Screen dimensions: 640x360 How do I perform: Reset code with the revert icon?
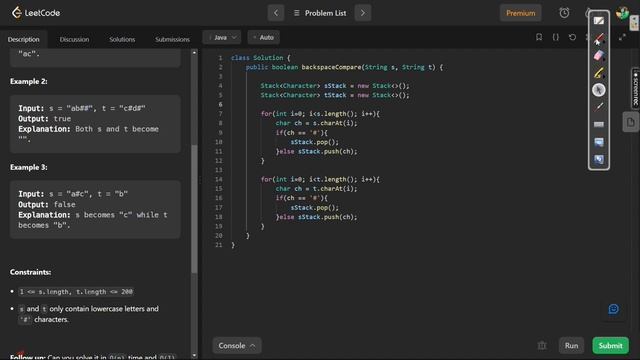572,37
